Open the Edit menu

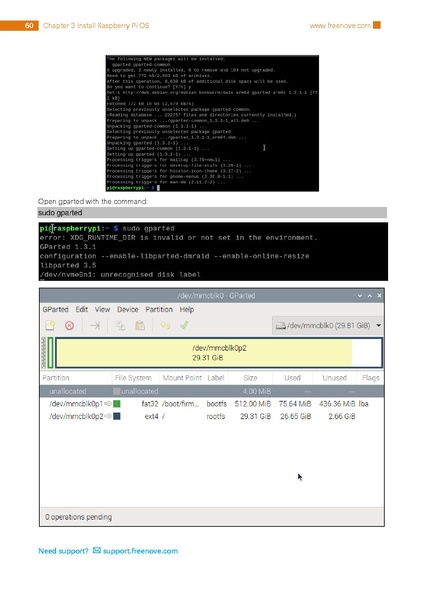pyautogui.click(x=82, y=309)
